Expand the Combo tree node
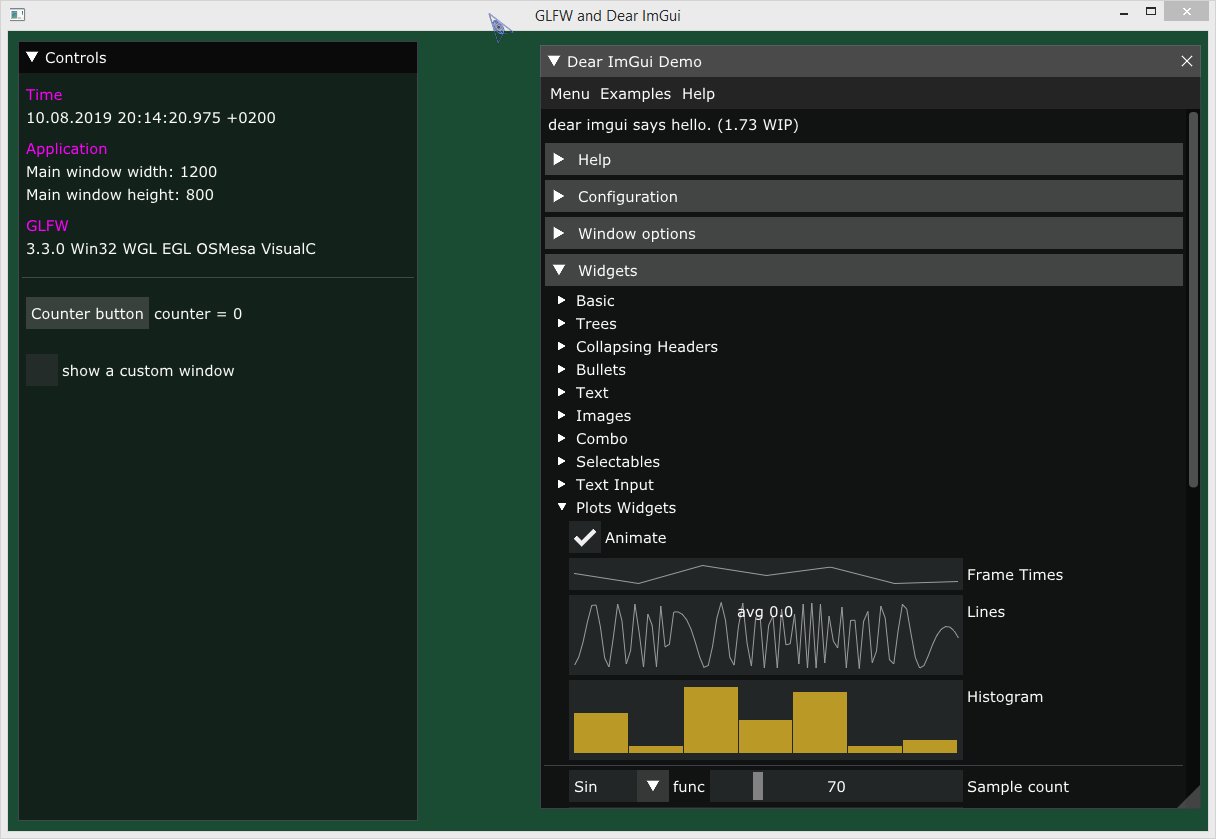This screenshot has height=839, width=1216. click(x=562, y=438)
